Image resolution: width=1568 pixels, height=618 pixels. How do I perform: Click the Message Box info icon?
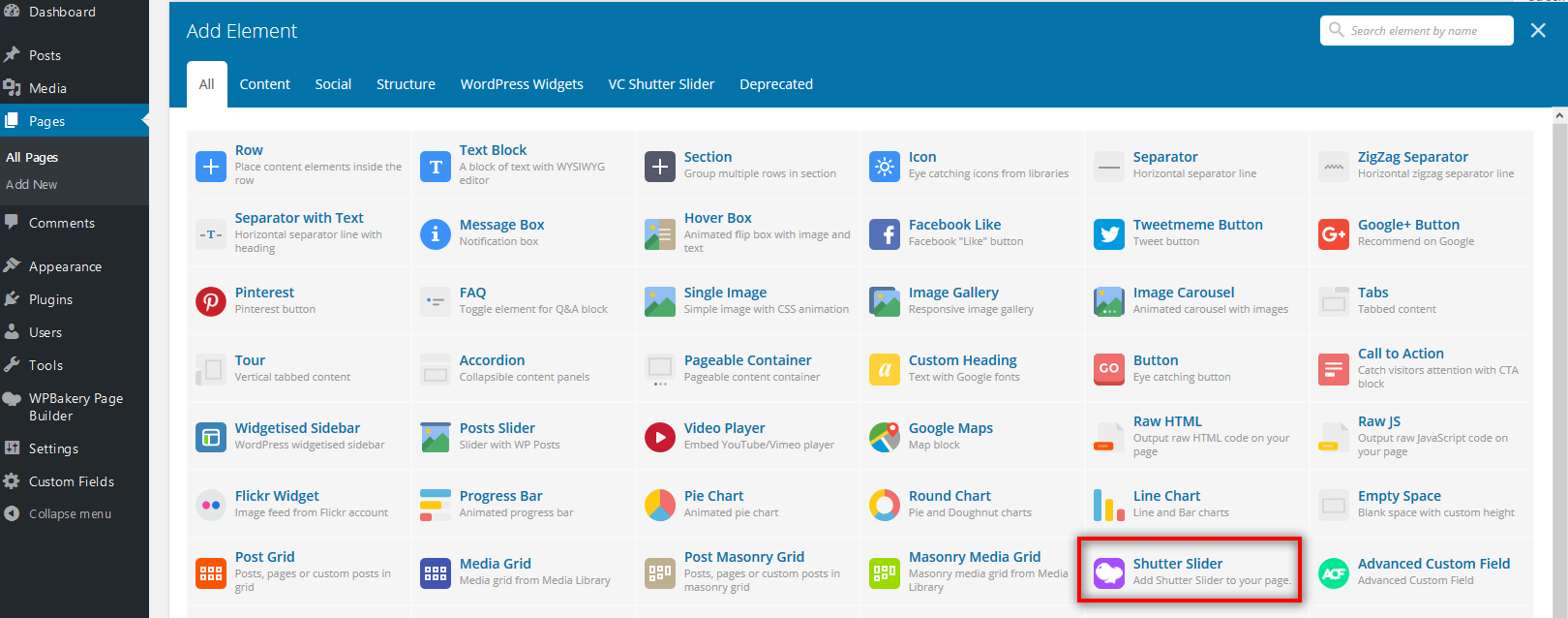click(x=436, y=234)
